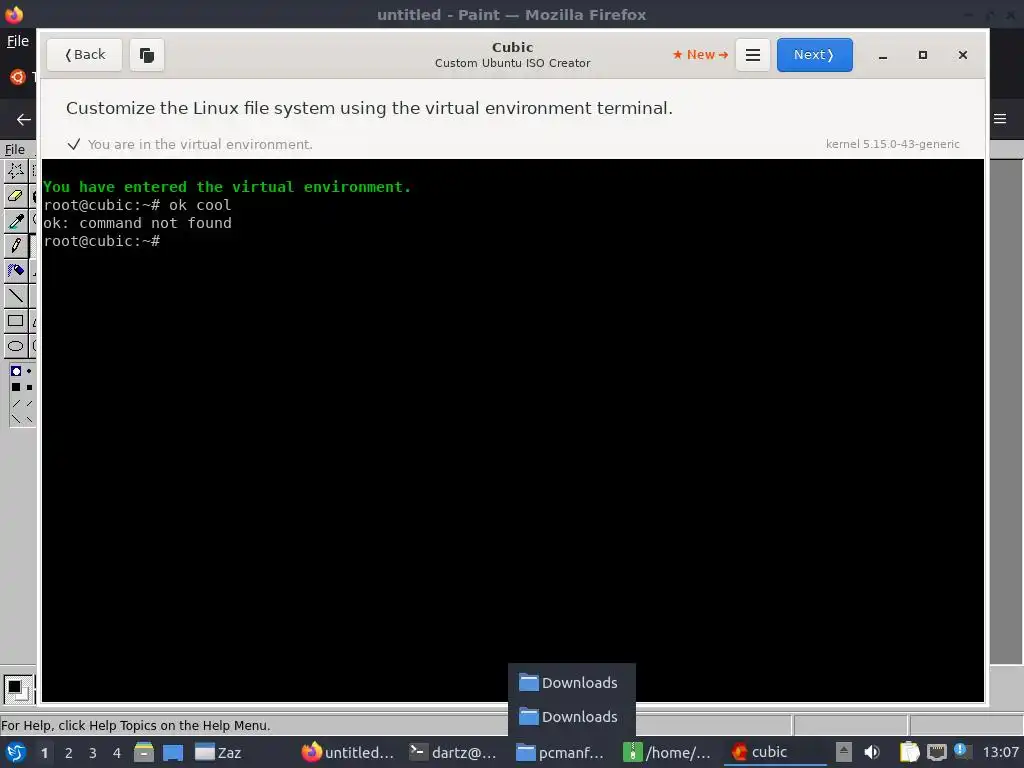The width and height of the screenshot is (1024, 768).
Task: Click the Firefox logo in title bar
Action: click(14, 14)
